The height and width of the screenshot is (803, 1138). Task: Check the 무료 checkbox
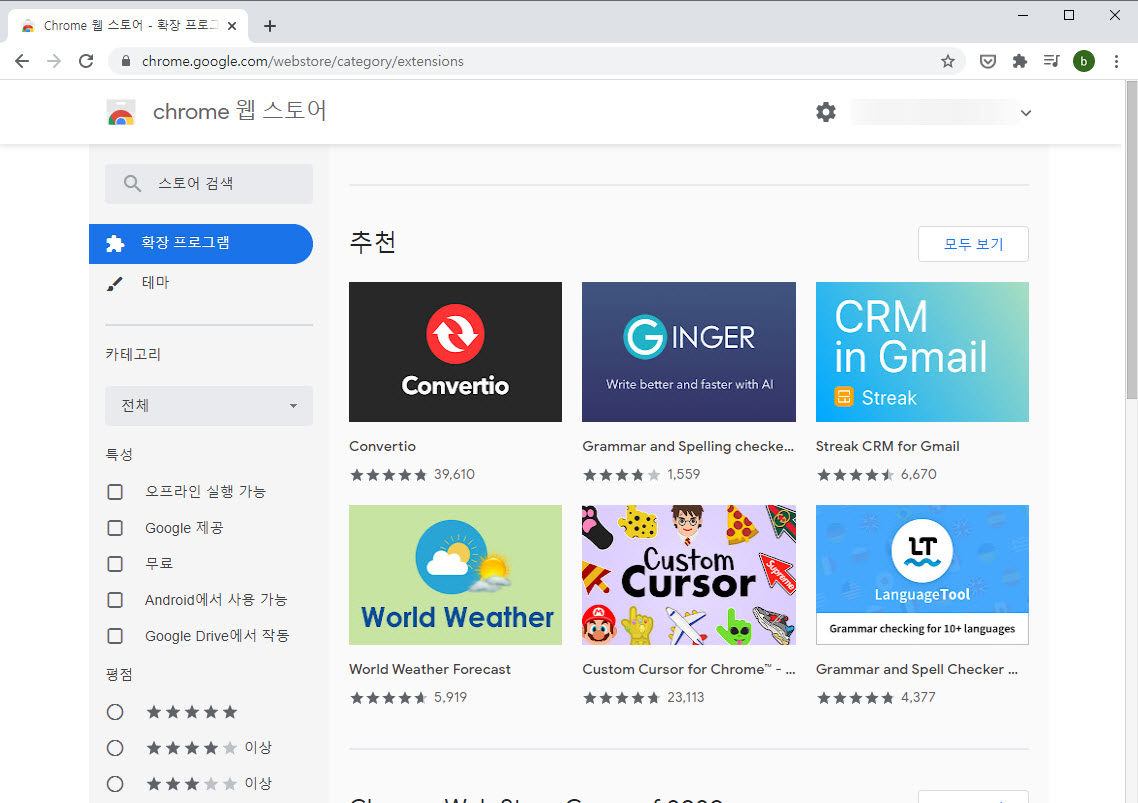point(115,563)
